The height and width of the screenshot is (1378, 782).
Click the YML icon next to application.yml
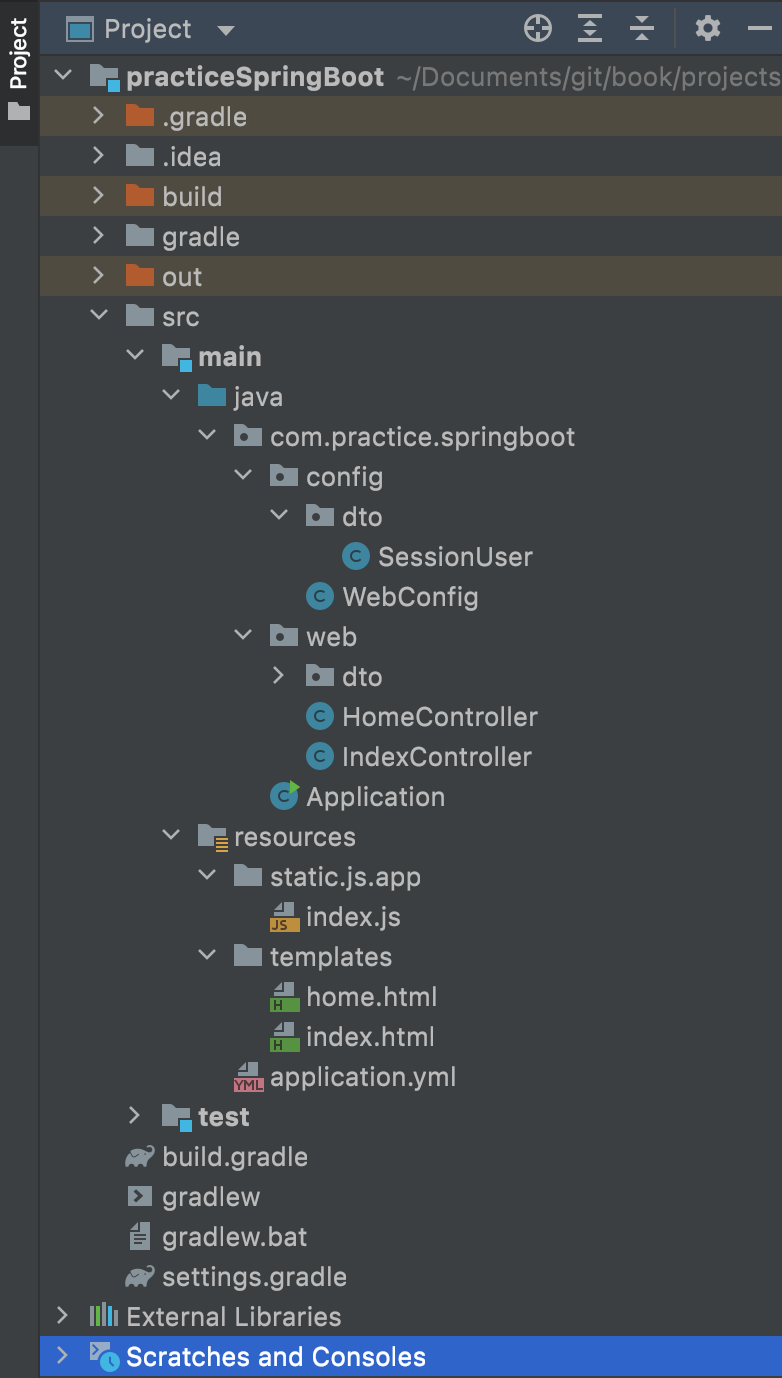click(247, 1076)
